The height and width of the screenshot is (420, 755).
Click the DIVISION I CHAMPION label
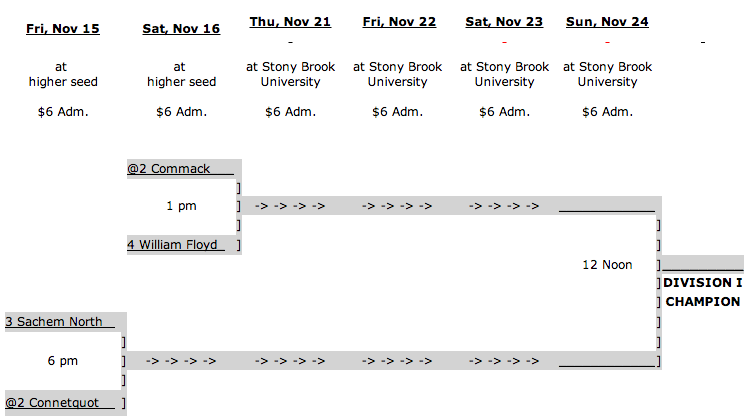click(703, 292)
